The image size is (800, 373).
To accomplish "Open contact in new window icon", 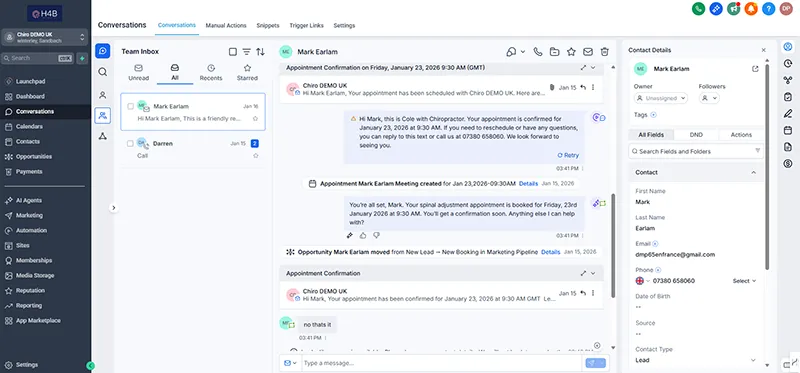I will pyautogui.click(x=755, y=69).
